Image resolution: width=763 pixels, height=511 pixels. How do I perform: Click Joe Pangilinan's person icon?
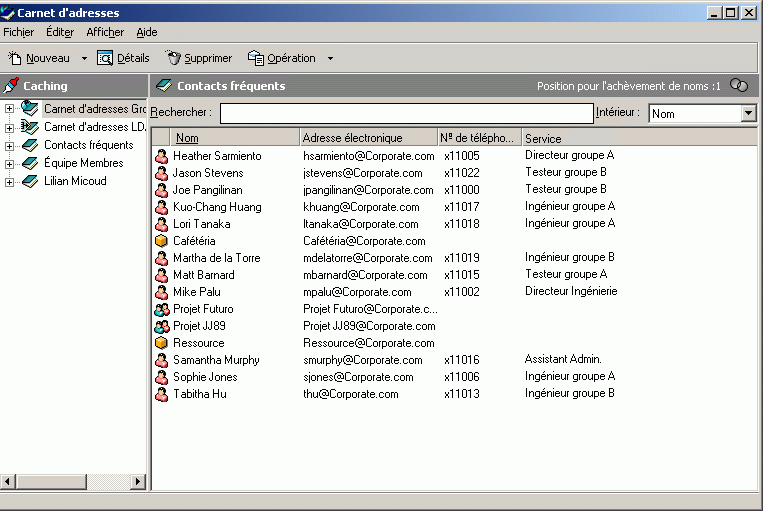(162, 190)
